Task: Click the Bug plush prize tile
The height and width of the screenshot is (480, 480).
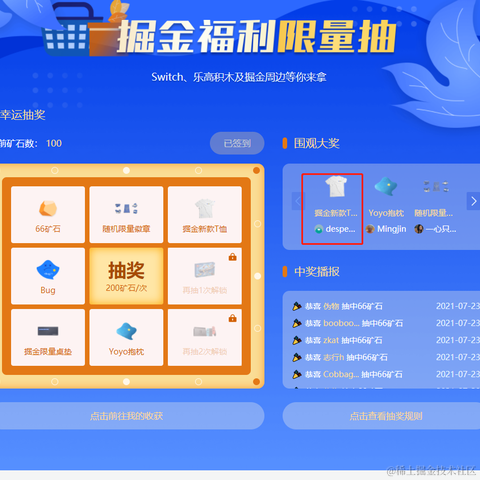Action: tap(48, 276)
